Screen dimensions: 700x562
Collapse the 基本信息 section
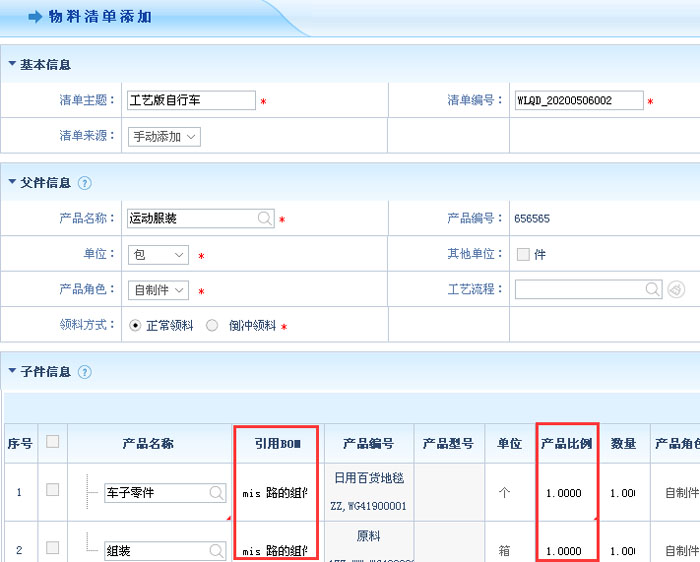pos(12,65)
